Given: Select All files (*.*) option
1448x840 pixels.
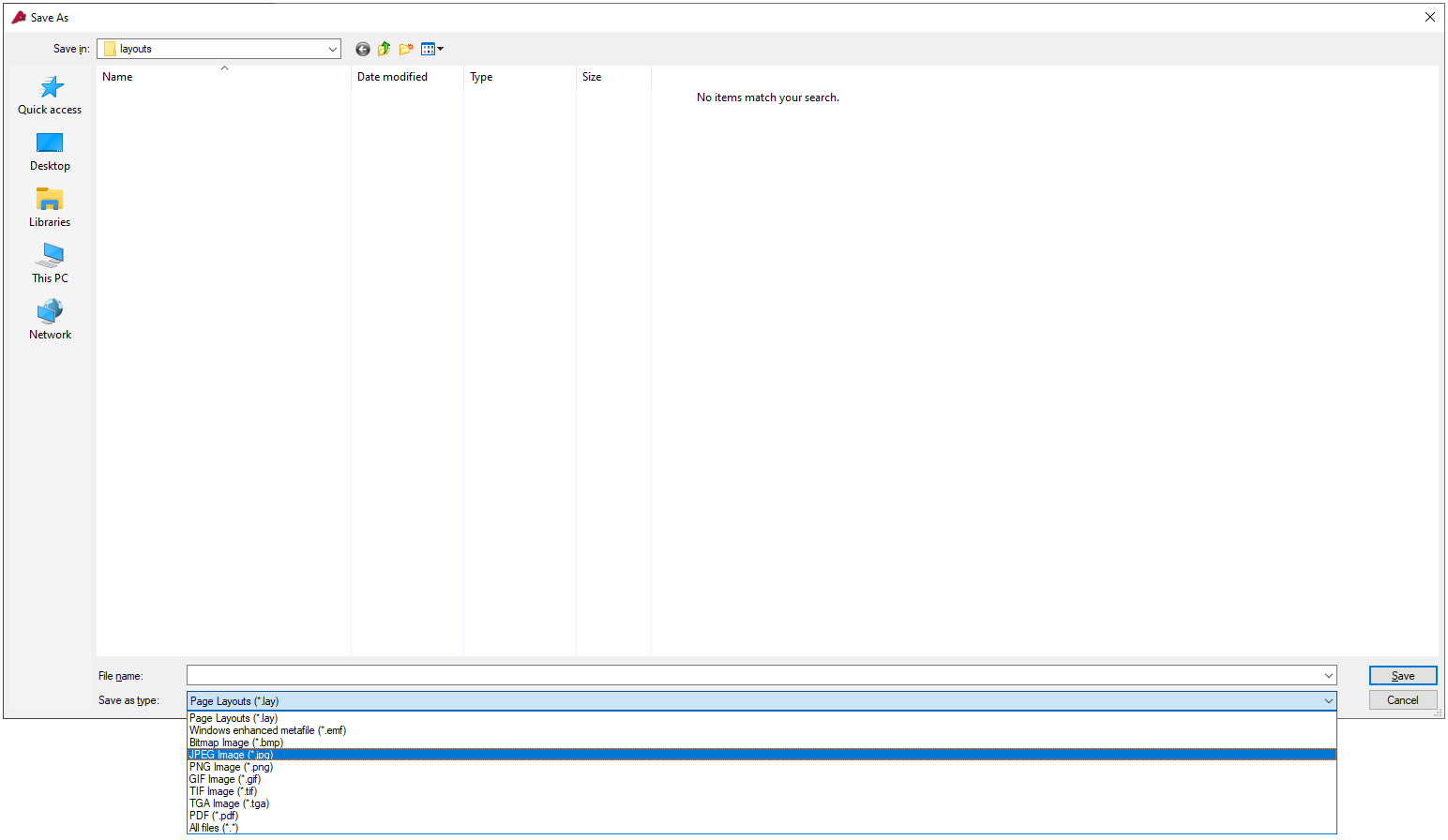Looking at the screenshot, I should [x=762, y=828].
